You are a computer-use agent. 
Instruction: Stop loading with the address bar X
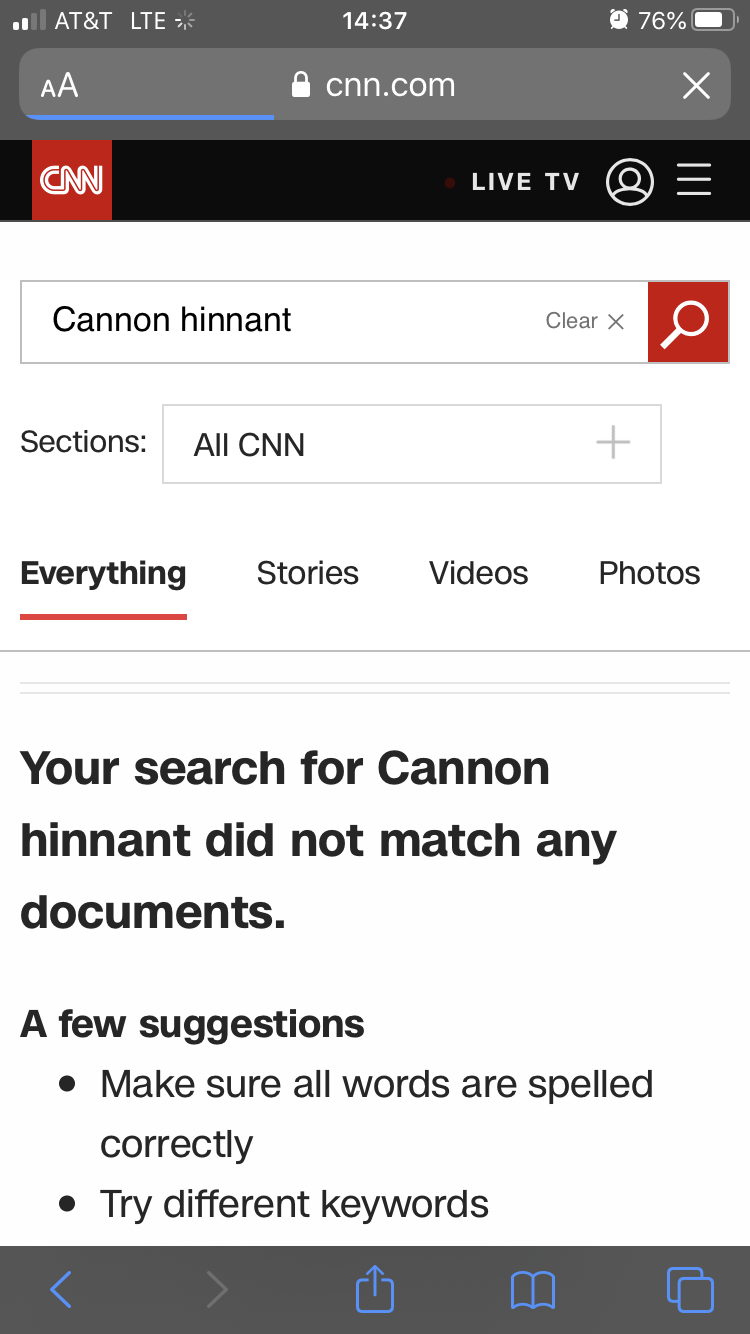pos(696,86)
